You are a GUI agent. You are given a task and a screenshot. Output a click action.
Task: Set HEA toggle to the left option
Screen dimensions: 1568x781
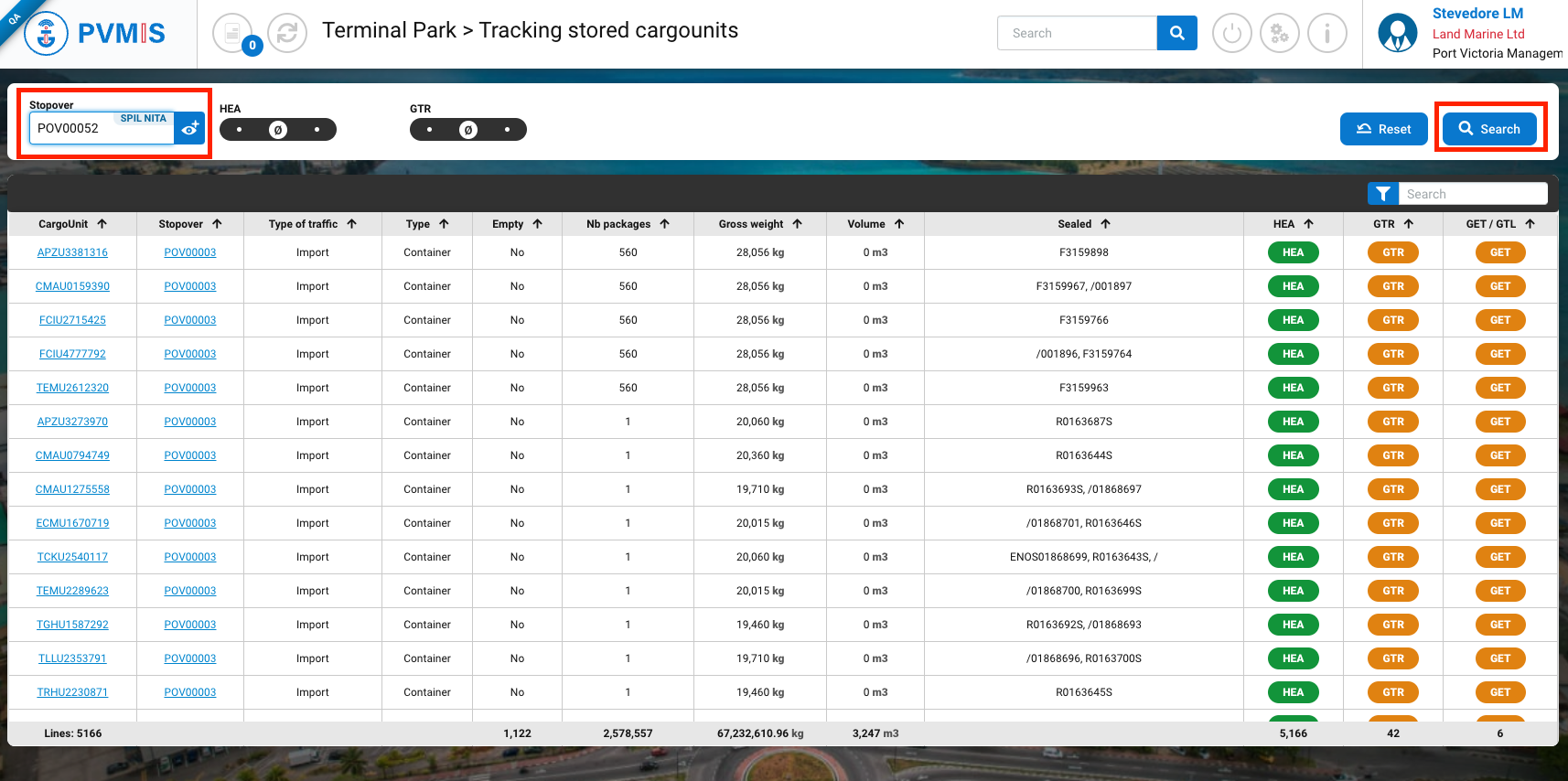point(240,130)
